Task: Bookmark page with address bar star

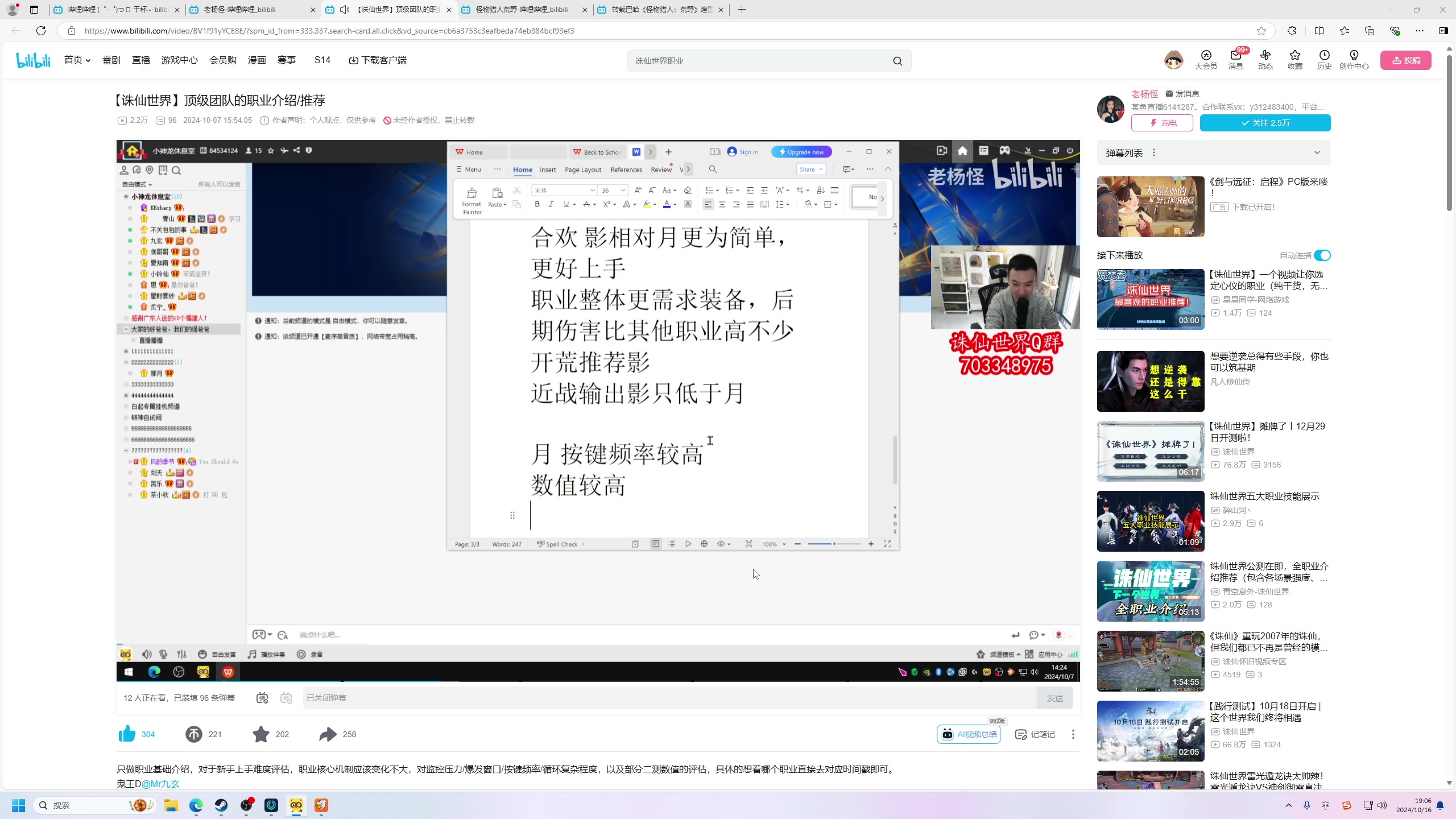Action: (x=1261, y=31)
